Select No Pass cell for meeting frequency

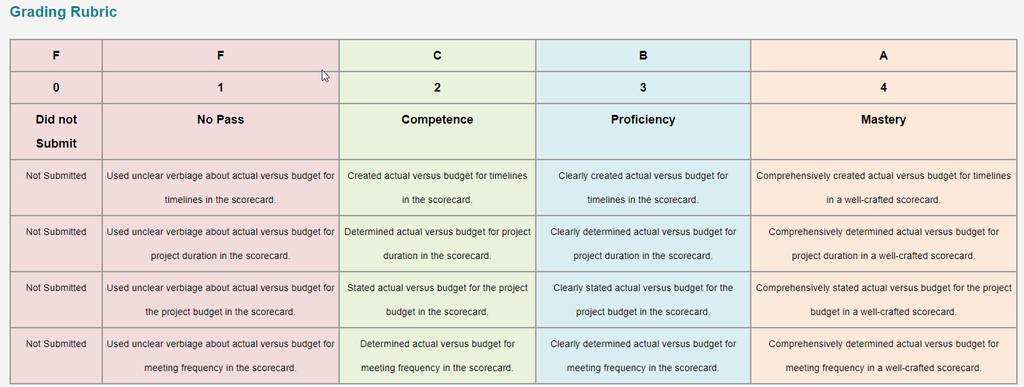220,356
